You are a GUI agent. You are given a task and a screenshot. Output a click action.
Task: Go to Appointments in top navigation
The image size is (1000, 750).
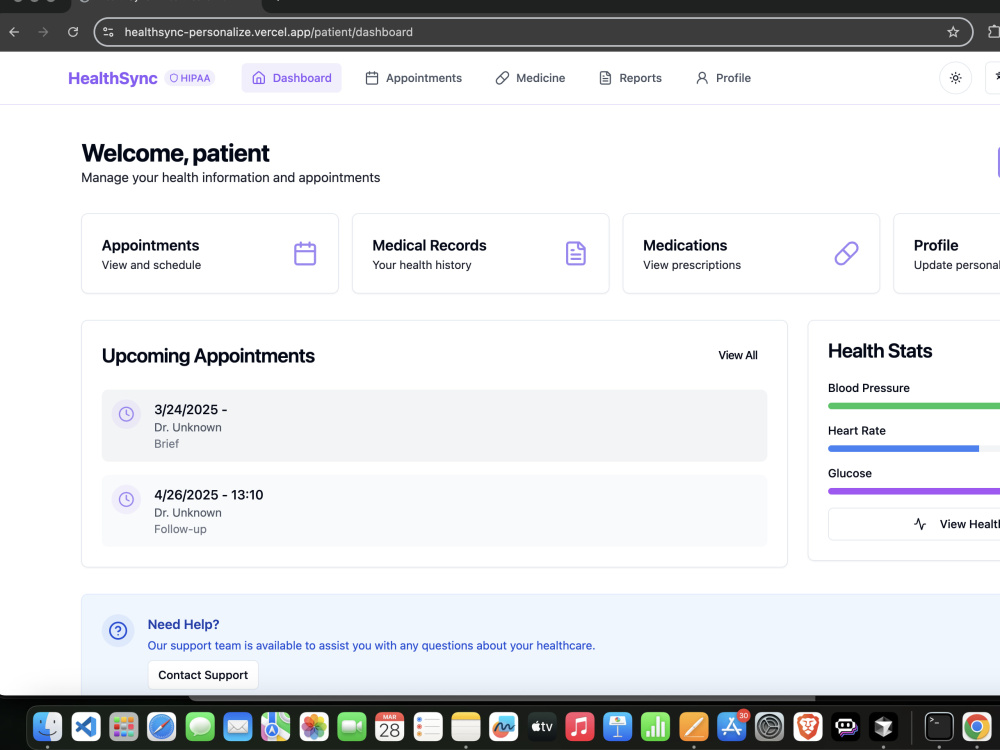pos(413,78)
